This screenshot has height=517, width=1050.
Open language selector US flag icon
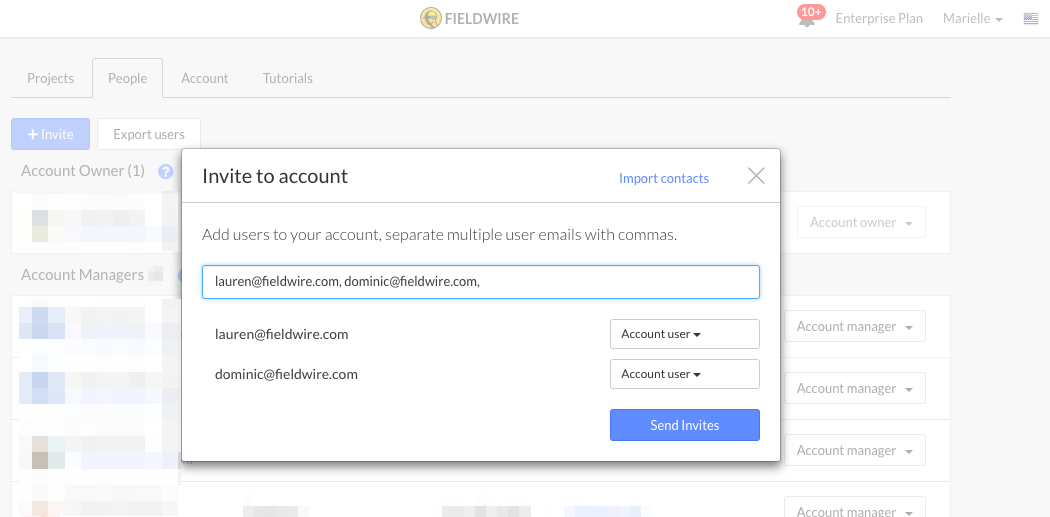1031,19
